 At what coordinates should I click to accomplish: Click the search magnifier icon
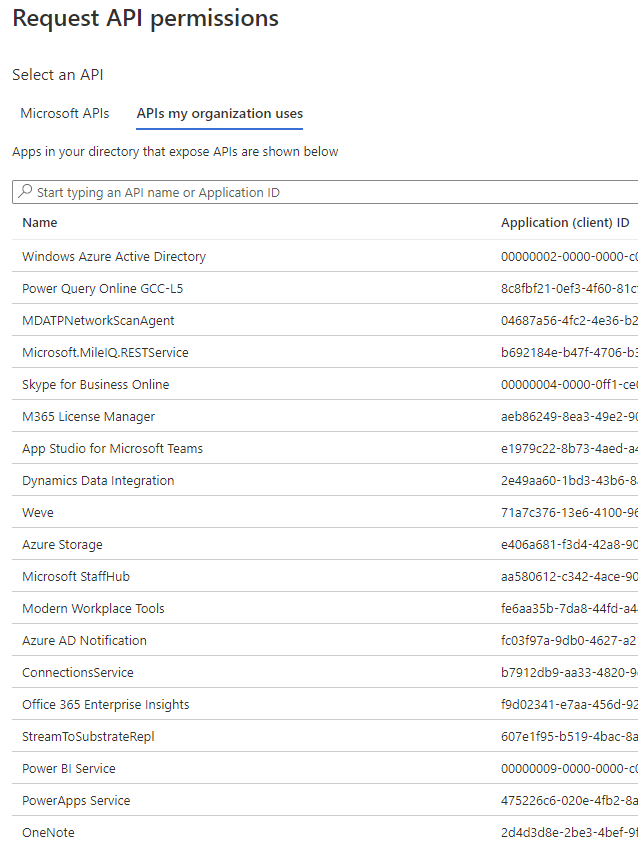25,191
